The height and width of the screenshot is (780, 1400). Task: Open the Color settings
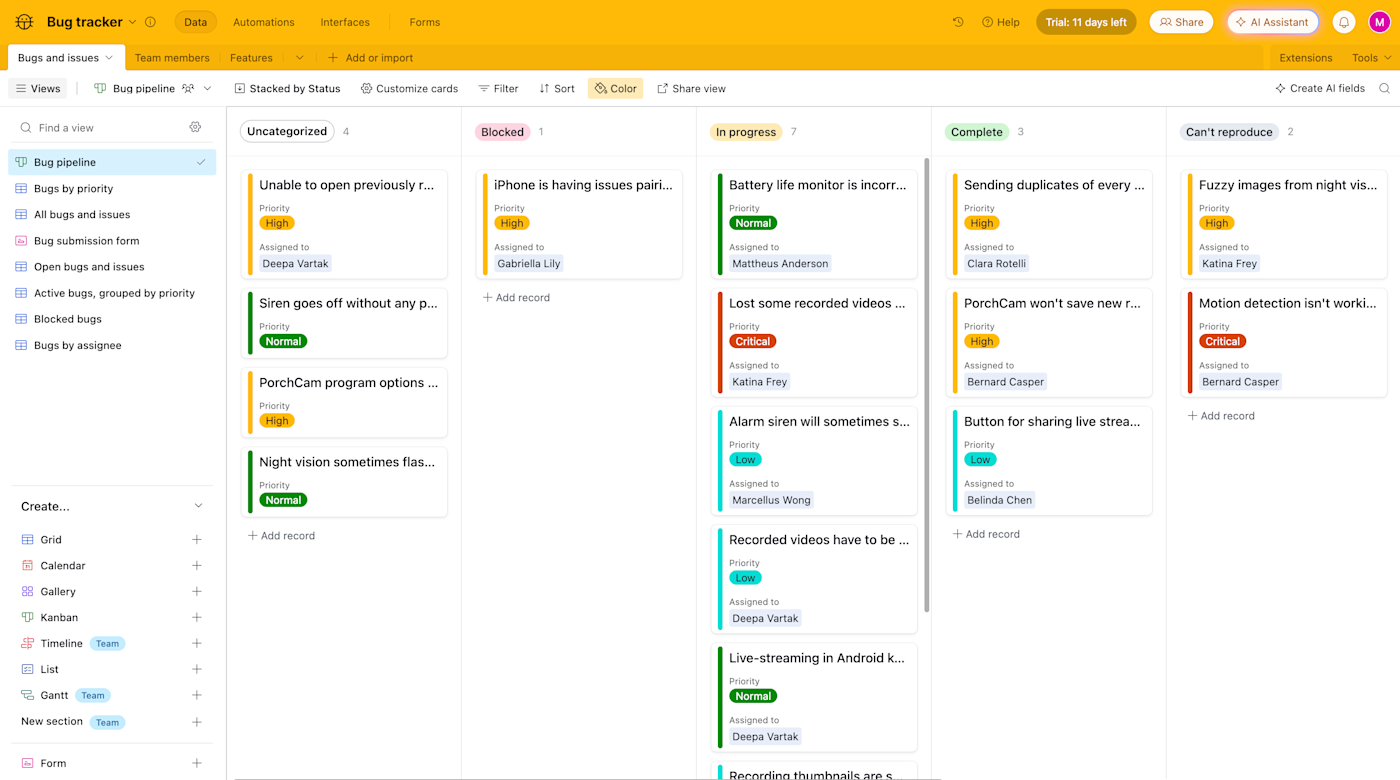(x=615, y=88)
